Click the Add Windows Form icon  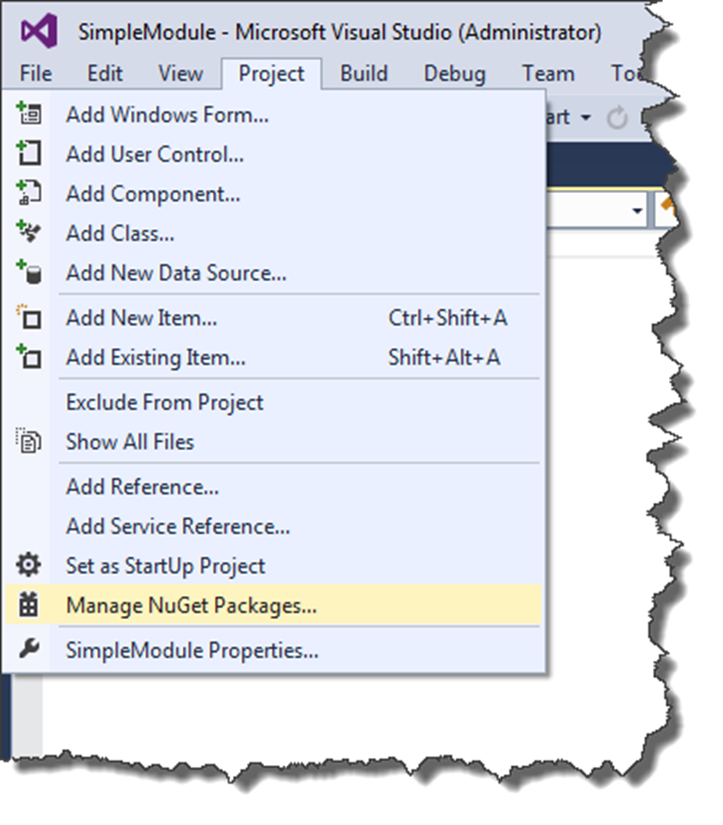point(29,114)
